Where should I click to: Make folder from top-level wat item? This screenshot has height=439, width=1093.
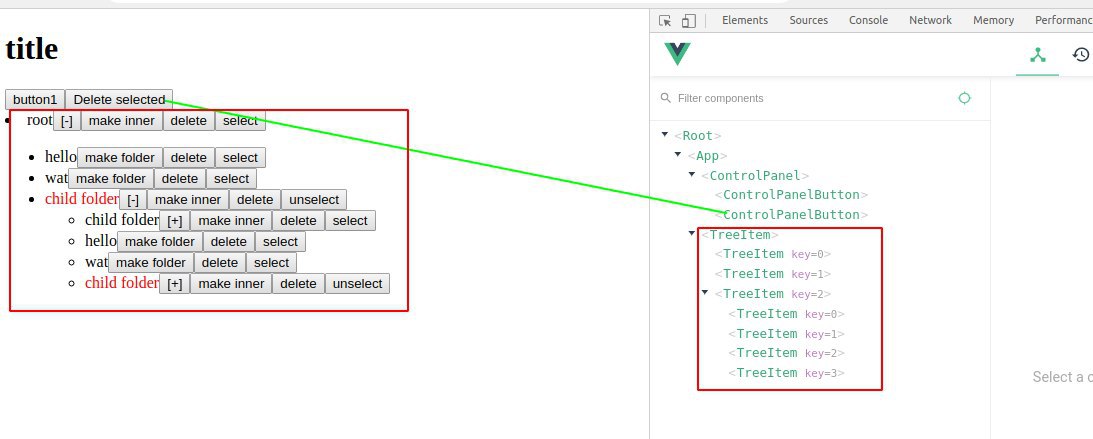(111, 178)
